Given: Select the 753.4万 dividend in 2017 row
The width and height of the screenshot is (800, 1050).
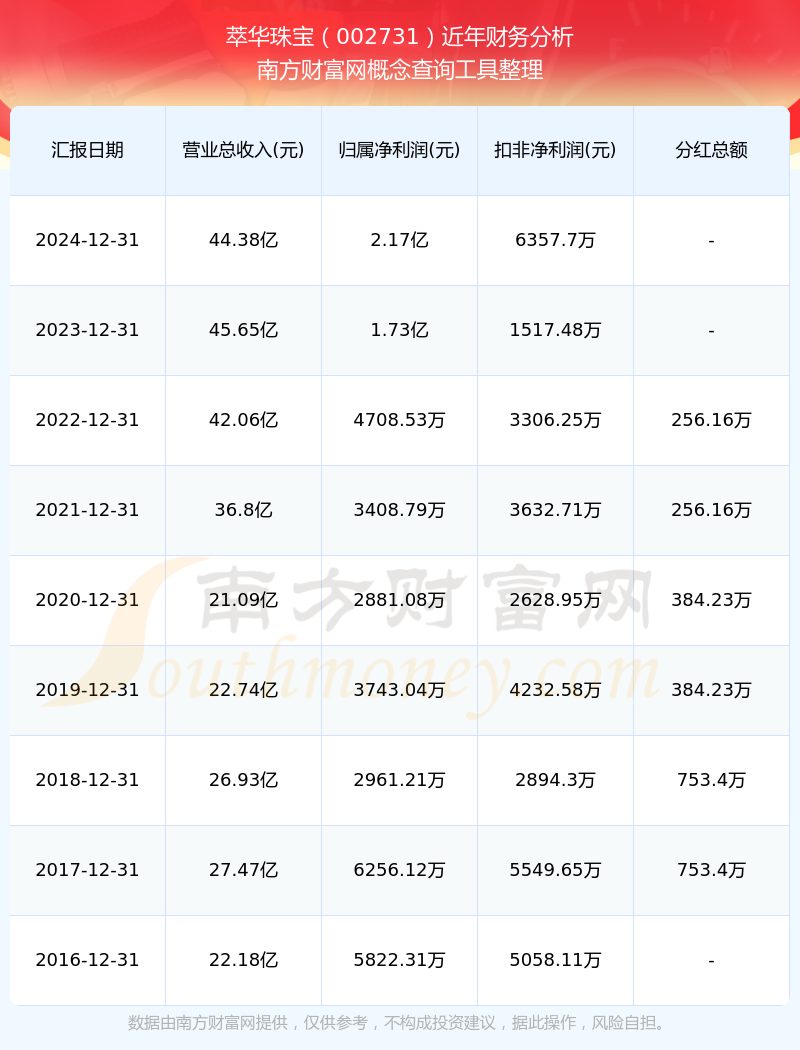Looking at the screenshot, I should (x=712, y=870).
